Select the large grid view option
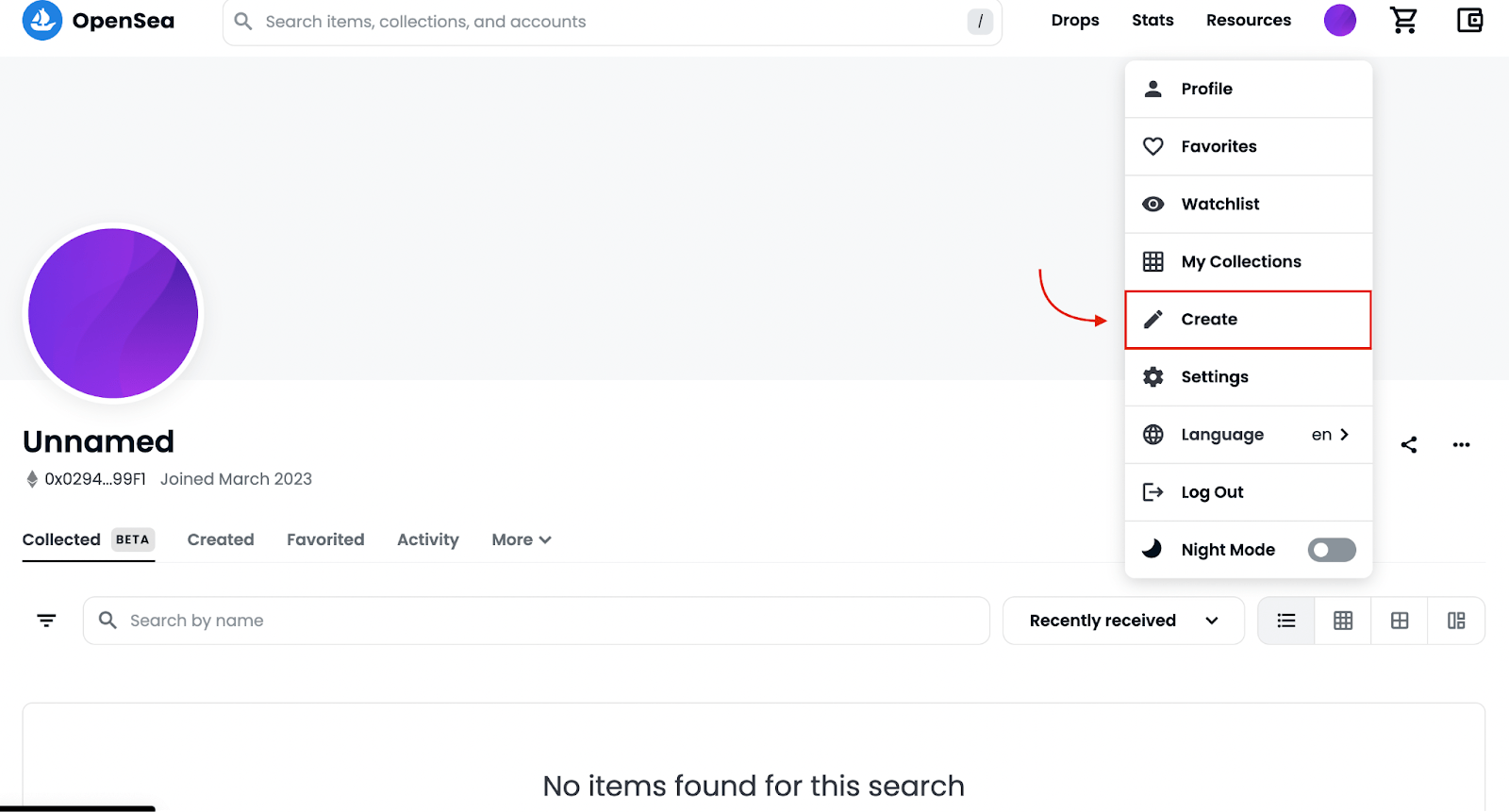This screenshot has width=1509, height=812. [1400, 621]
